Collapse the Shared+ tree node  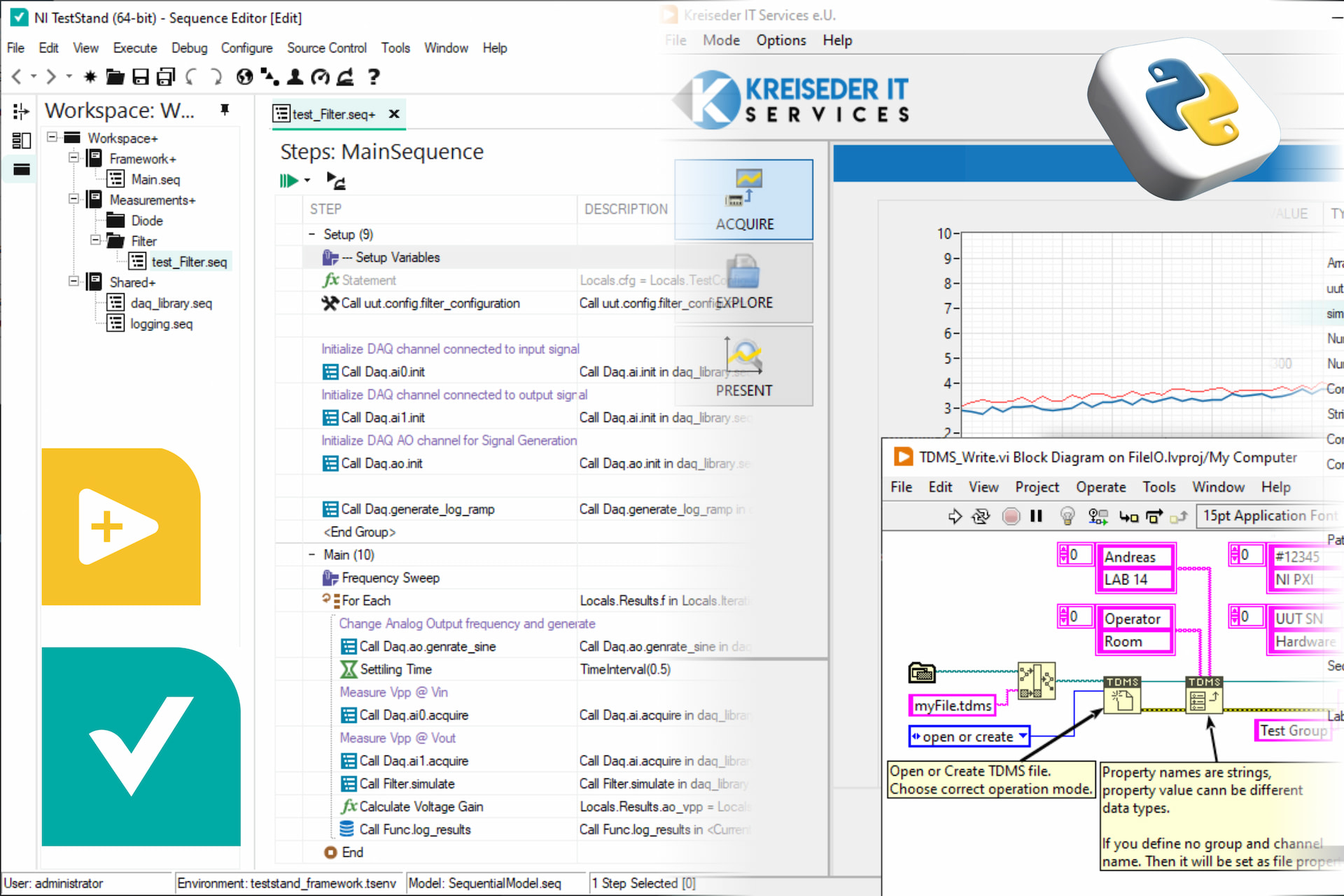click(73, 281)
